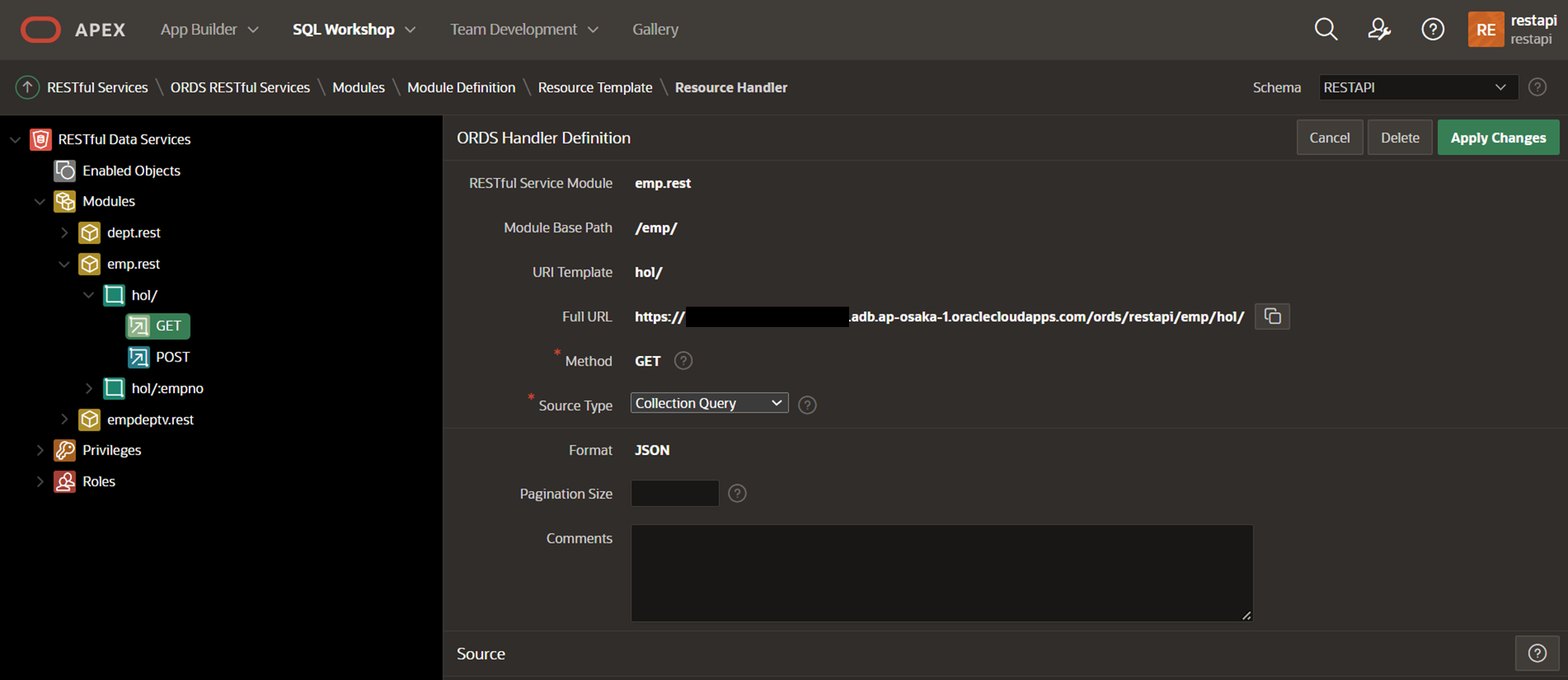This screenshot has height=680, width=1568.
Task: Collapse the RESTful Data Services tree root
Action: 15,140
